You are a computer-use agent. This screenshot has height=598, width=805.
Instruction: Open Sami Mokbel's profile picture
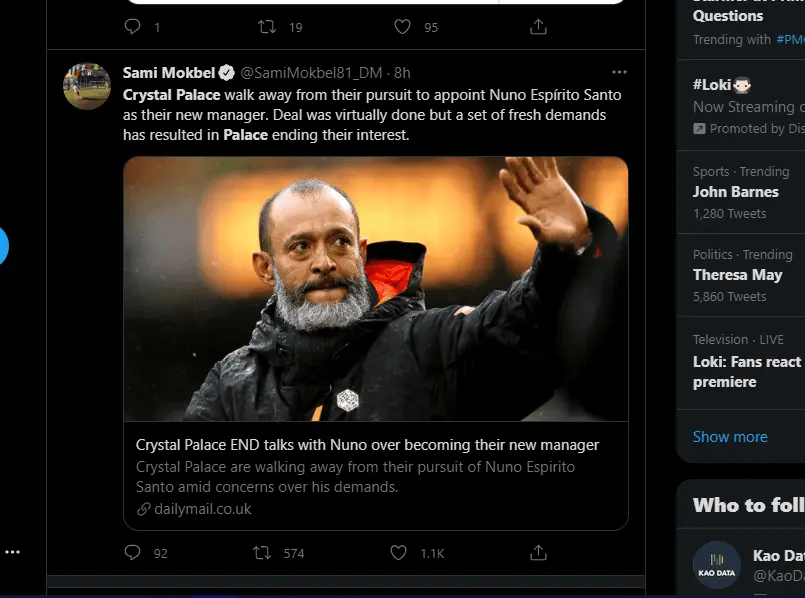tap(87, 86)
